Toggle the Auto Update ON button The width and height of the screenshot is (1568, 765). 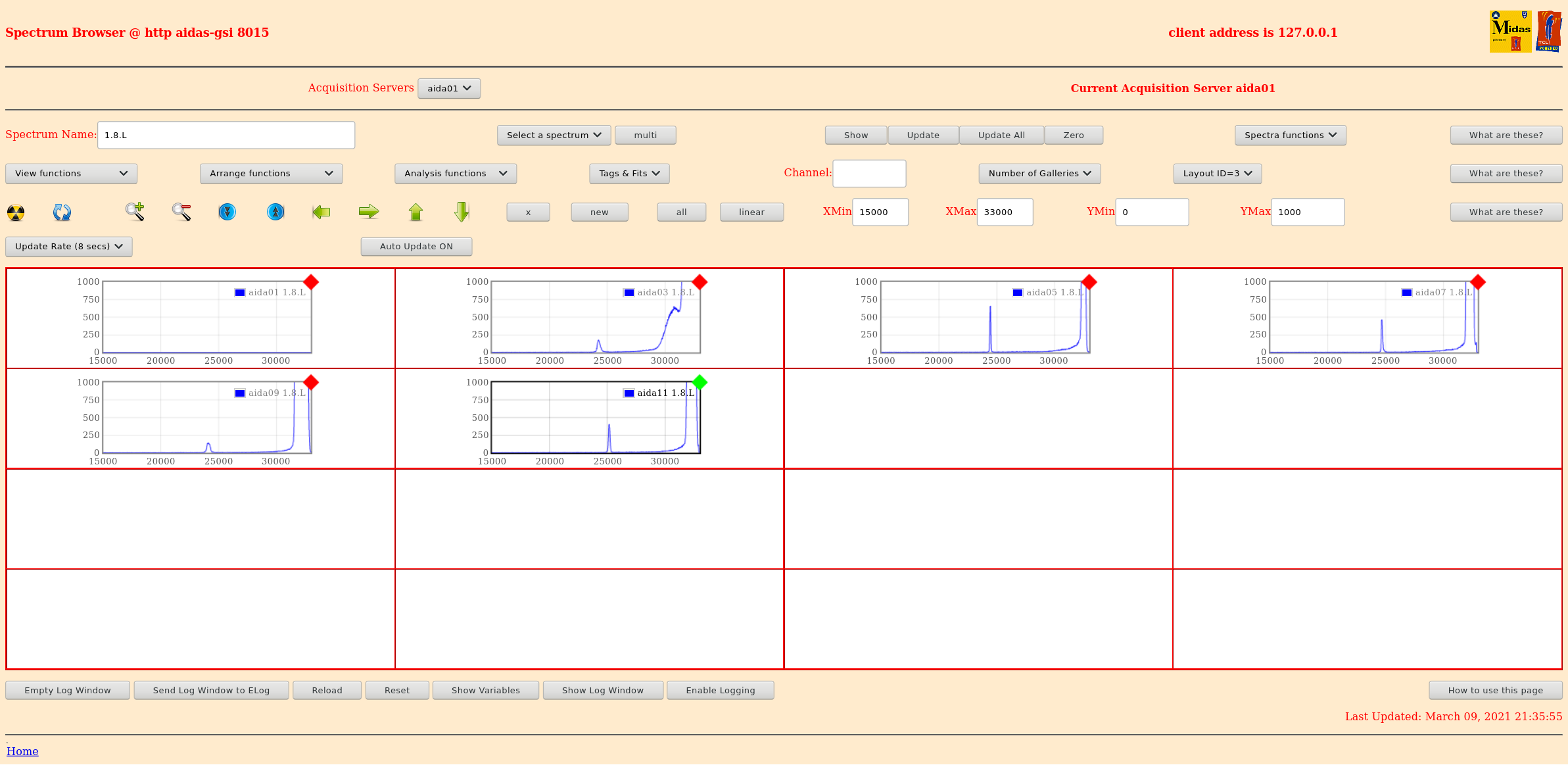[x=416, y=247]
